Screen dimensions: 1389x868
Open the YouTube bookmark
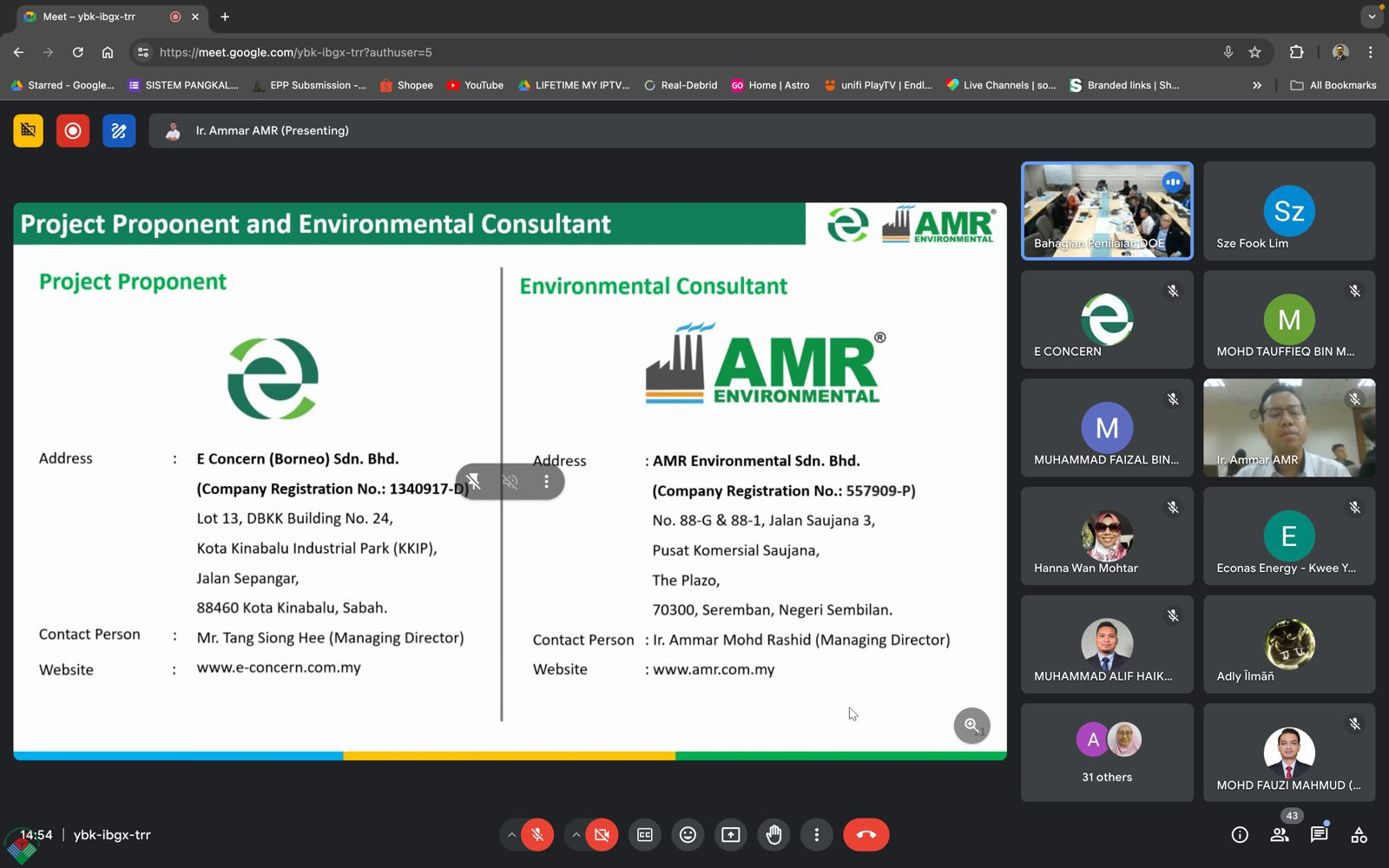point(475,85)
